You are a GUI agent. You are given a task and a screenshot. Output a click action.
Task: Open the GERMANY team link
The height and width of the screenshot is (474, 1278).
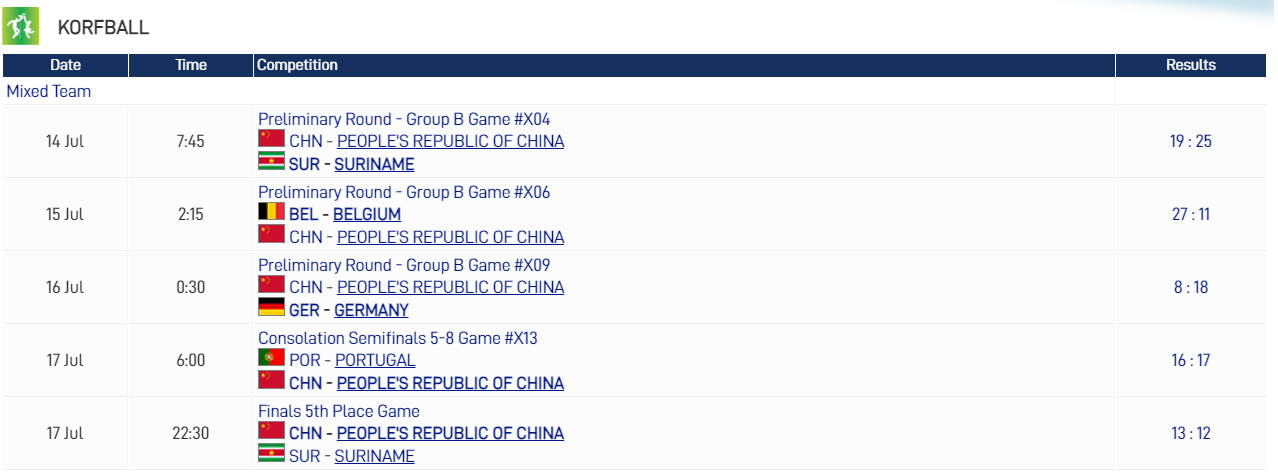(371, 310)
